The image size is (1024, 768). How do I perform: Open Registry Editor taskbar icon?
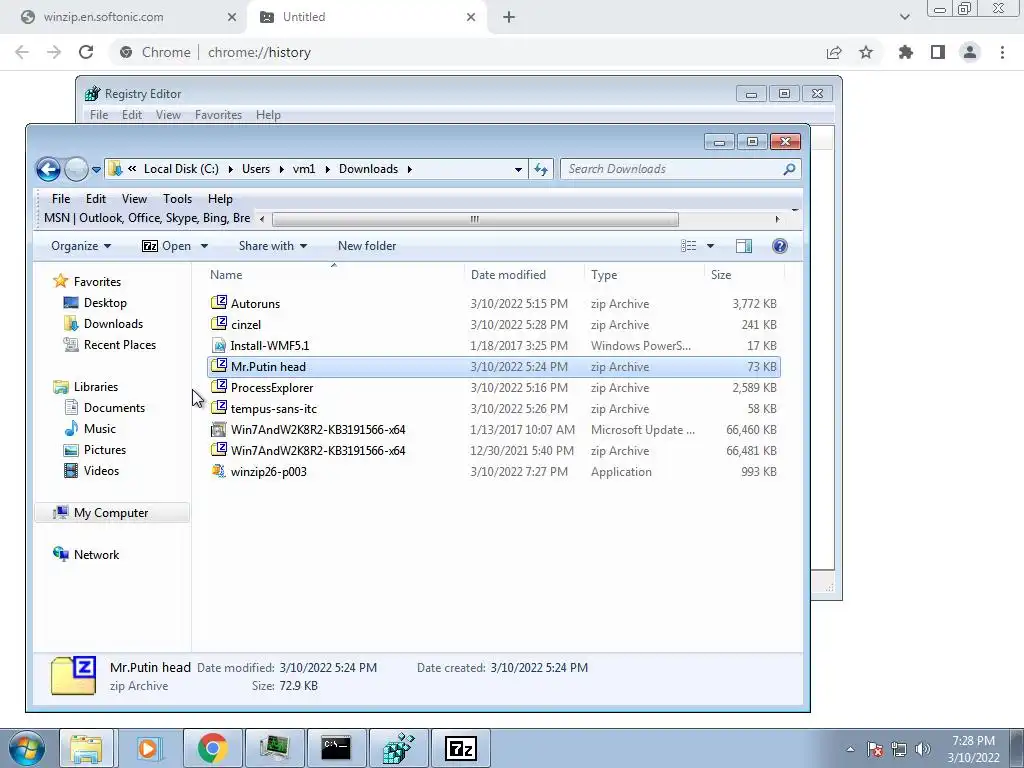(398, 748)
